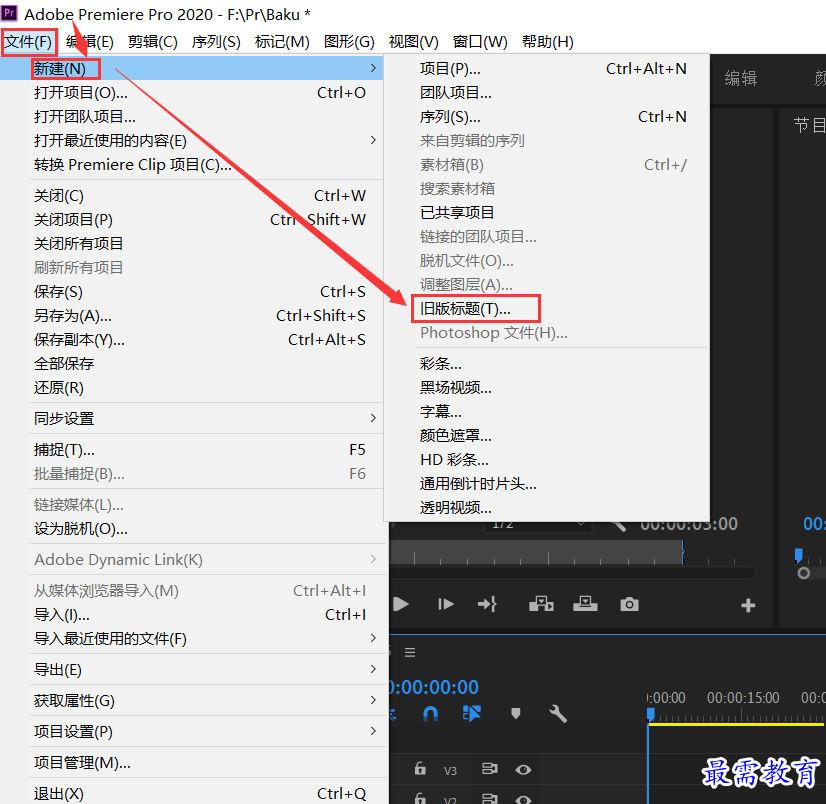
Task: Click the Premiere Pro app icon in title bar
Action: (9, 13)
